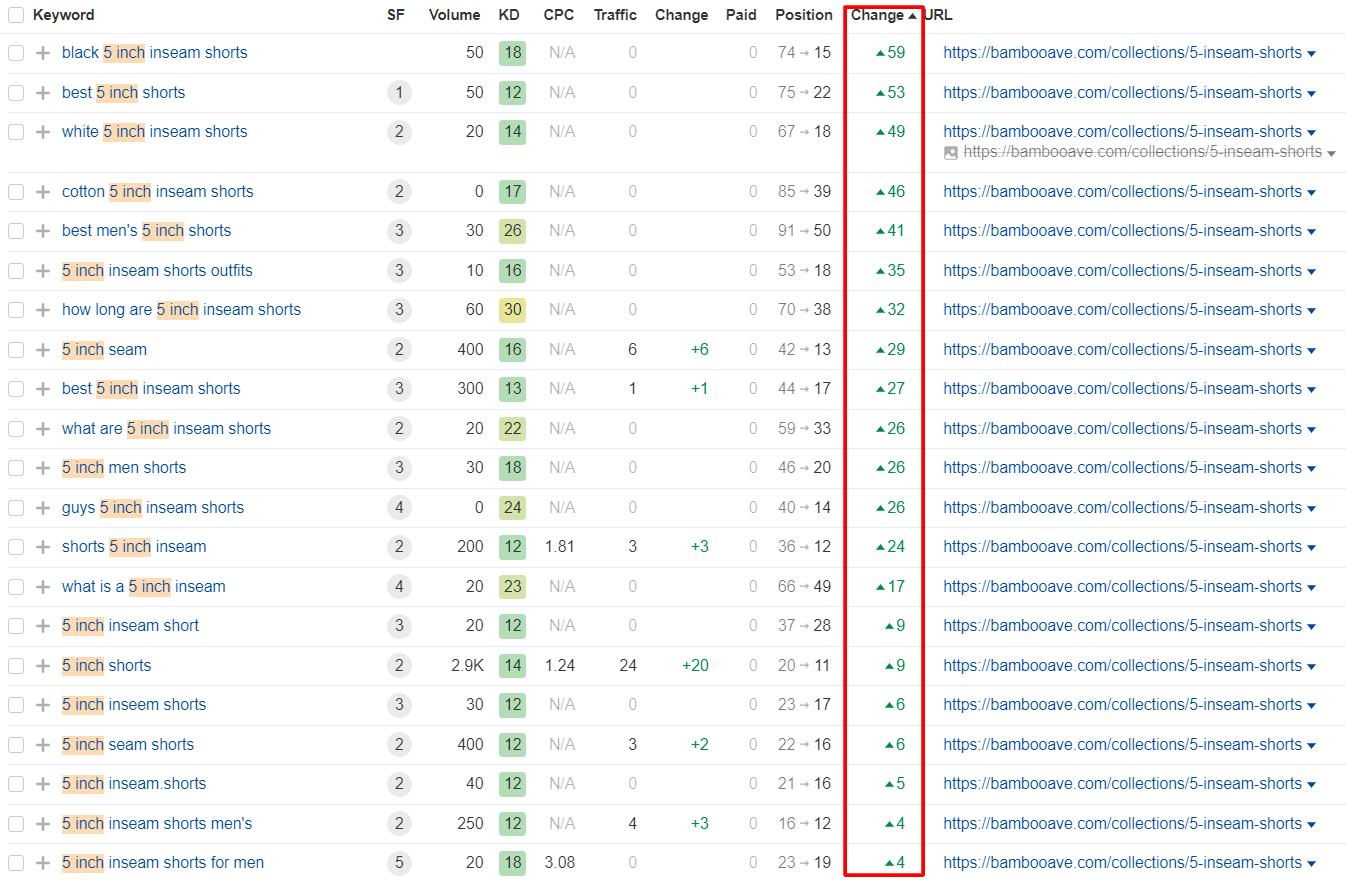Screen dimensions: 1346x883
Task: Open the bambooave URL in the '5 inch men shorts' row
Action: [x=1122, y=468]
